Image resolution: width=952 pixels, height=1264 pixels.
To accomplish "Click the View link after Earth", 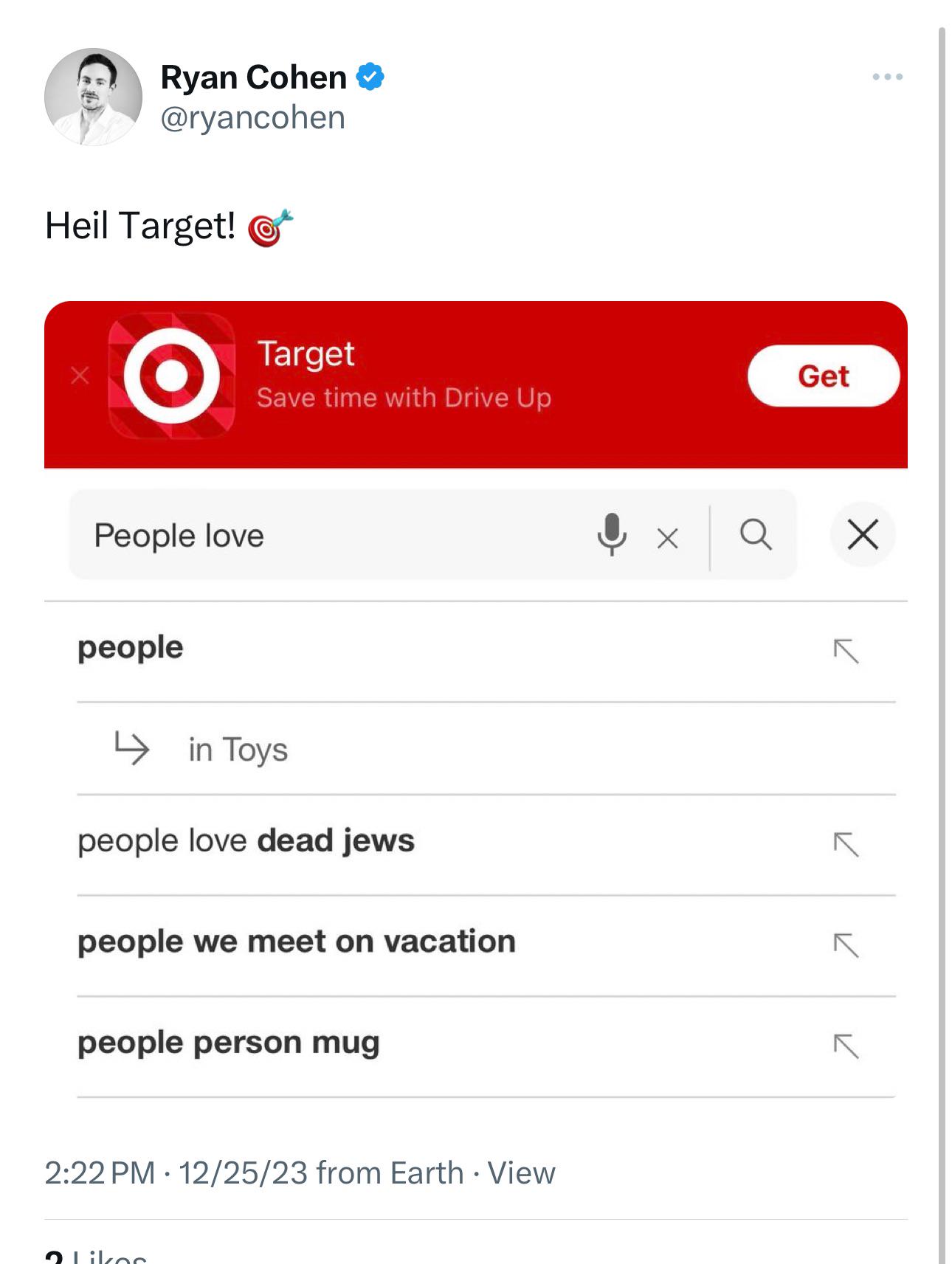I will pyautogui.click(x=521, y=1173).
